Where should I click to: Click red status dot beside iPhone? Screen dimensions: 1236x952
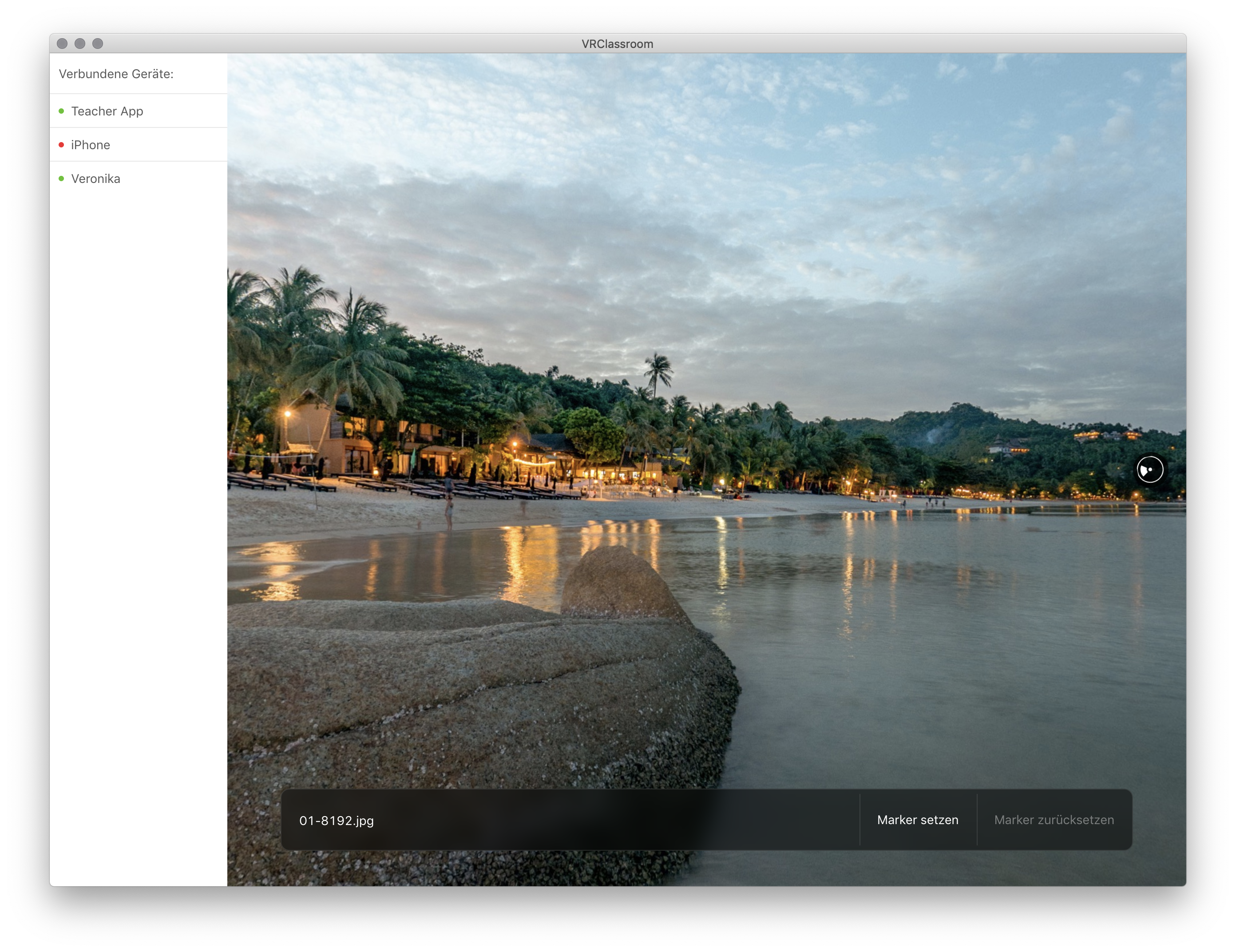coord(61,145)
